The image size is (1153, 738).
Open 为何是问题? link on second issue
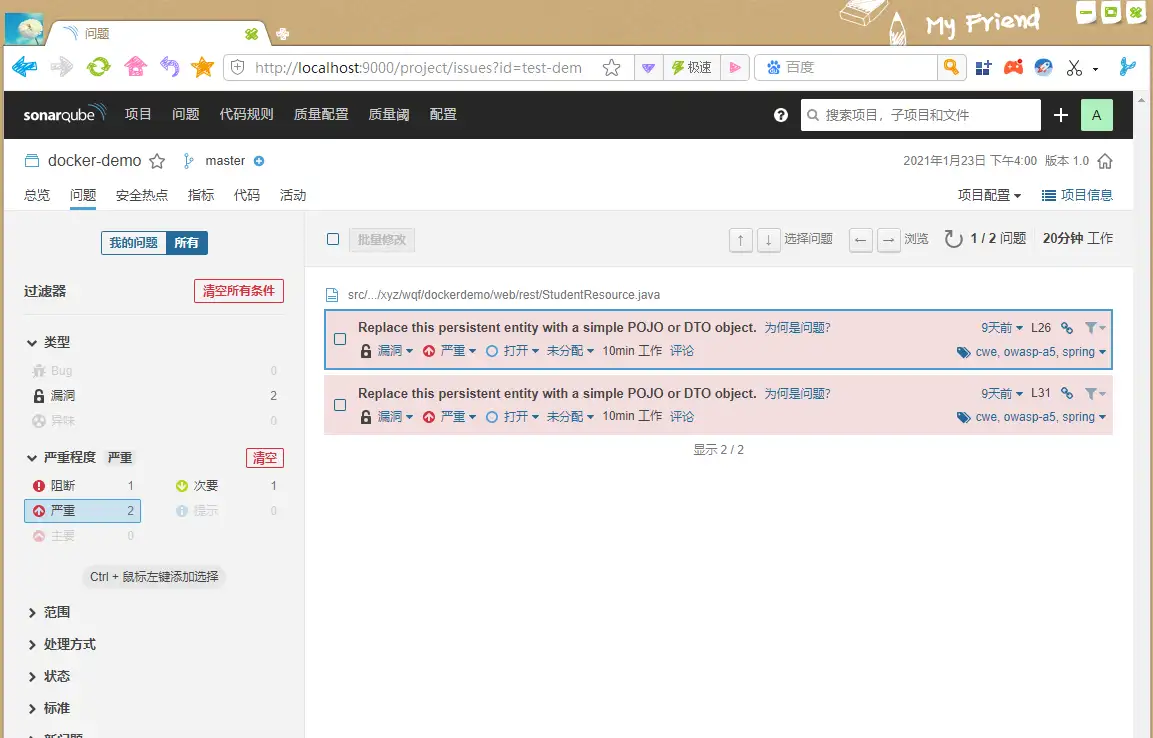click(797, 394)
